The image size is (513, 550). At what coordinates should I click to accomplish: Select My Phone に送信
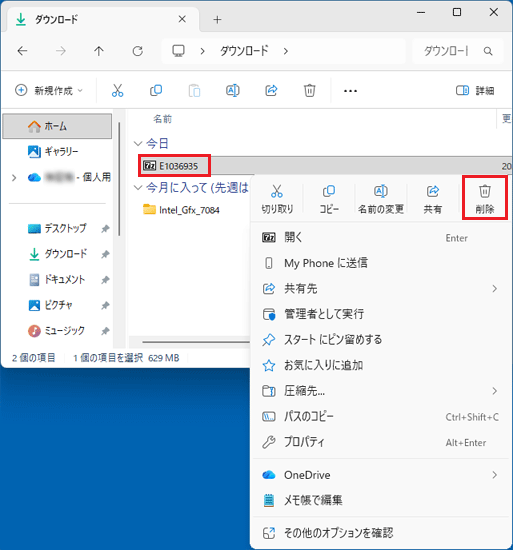pos(380,263)
